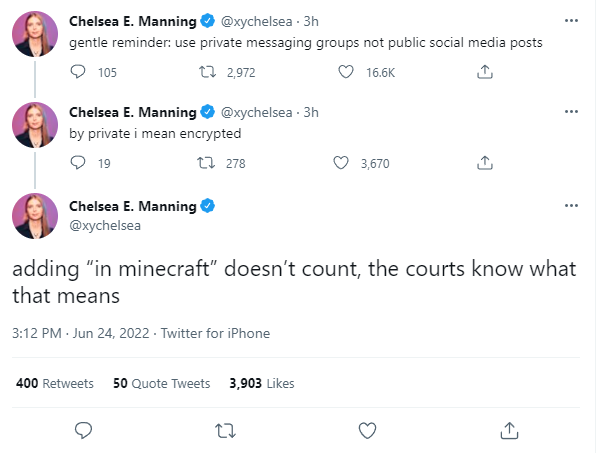611x453 pixels.
Task: Open more options on the main tweet
Action: coord(571,206)
